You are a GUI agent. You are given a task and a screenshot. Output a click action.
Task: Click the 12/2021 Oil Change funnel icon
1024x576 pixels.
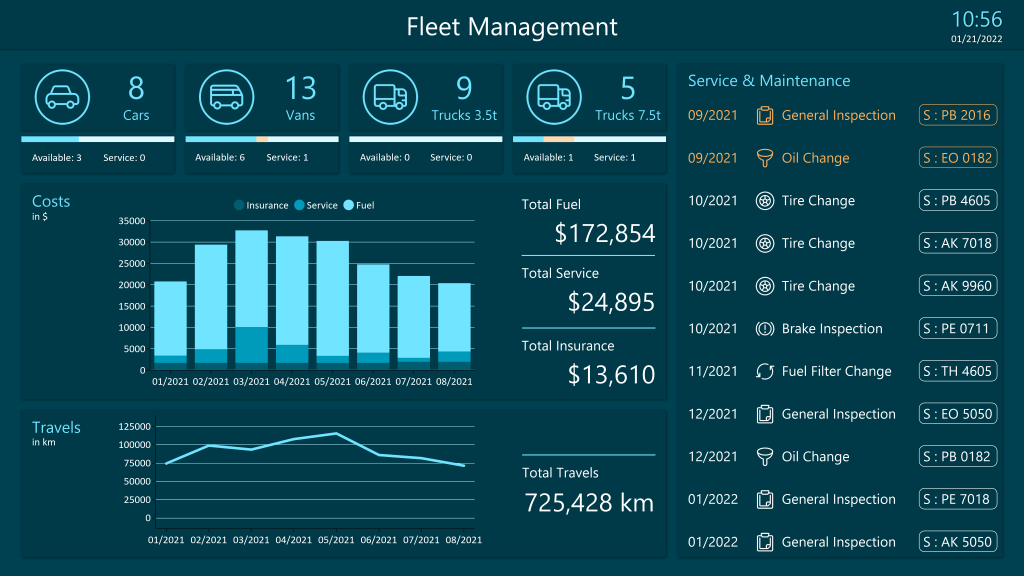pyautogui.click(x=765, y=457)
